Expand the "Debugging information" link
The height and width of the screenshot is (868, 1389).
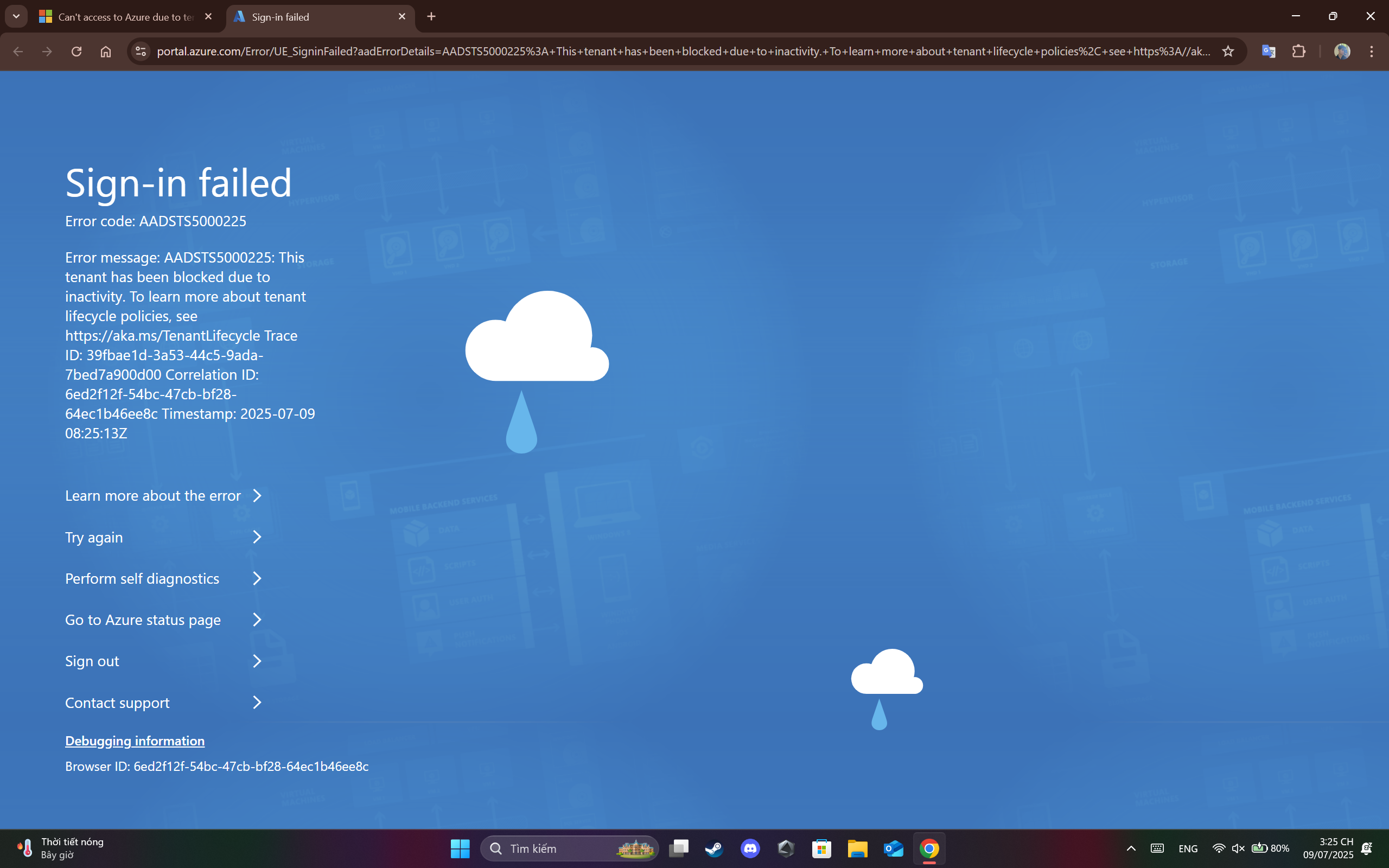[135, 741]
